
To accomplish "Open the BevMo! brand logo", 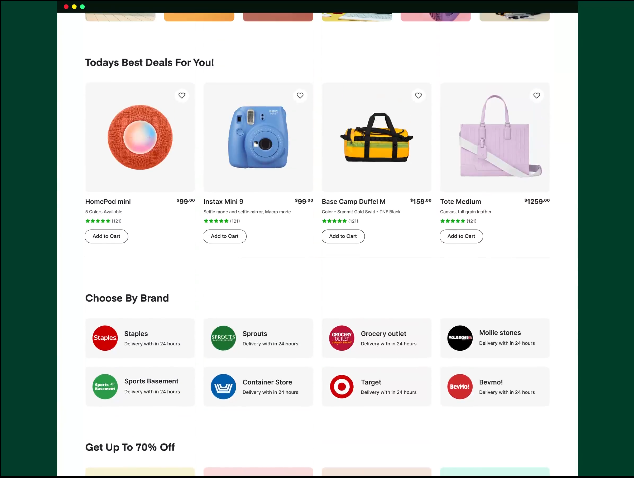I will click(460, 386).
